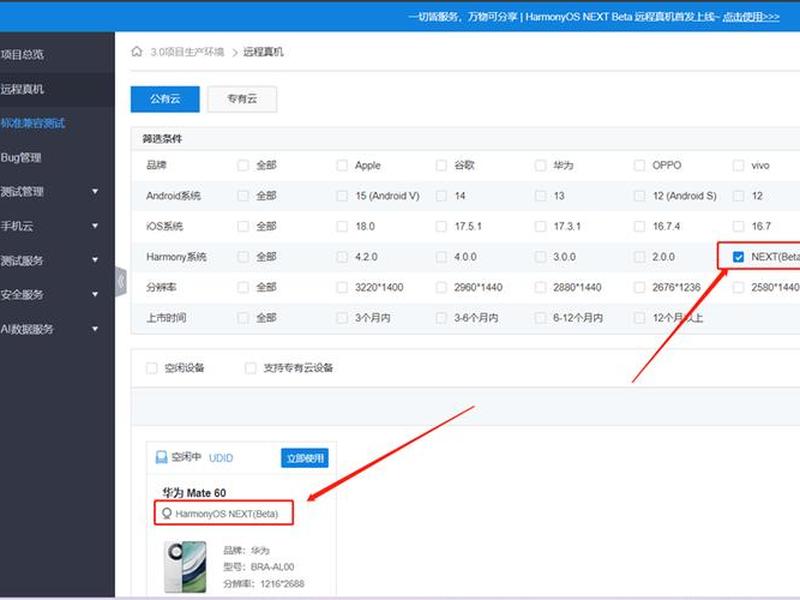Check the 谷歌 brand checkbox
The width and height of the screenshot is (800, 600).
point(441,165)
